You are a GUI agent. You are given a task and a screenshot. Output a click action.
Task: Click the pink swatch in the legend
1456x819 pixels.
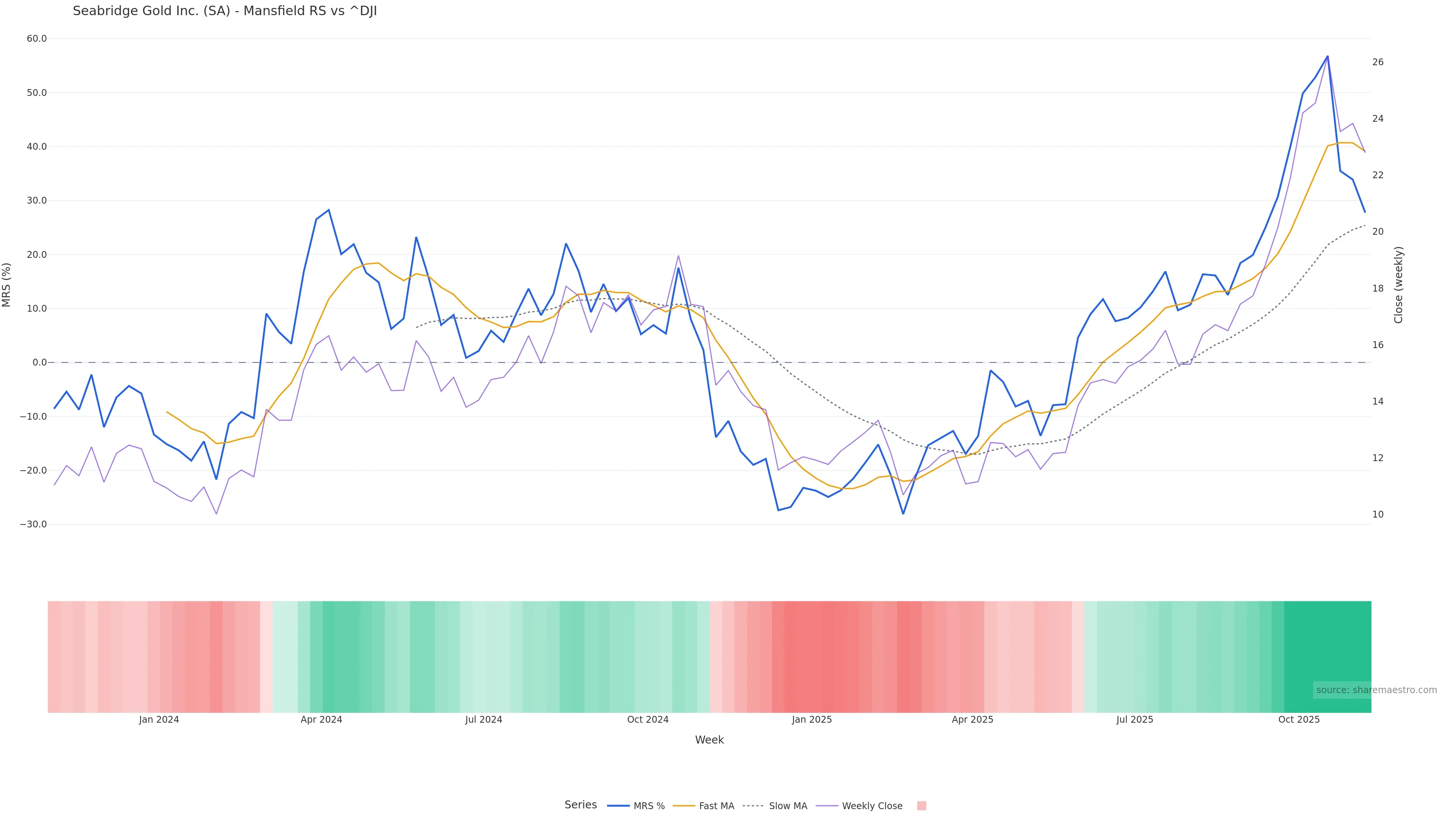[x=921, y=805]
